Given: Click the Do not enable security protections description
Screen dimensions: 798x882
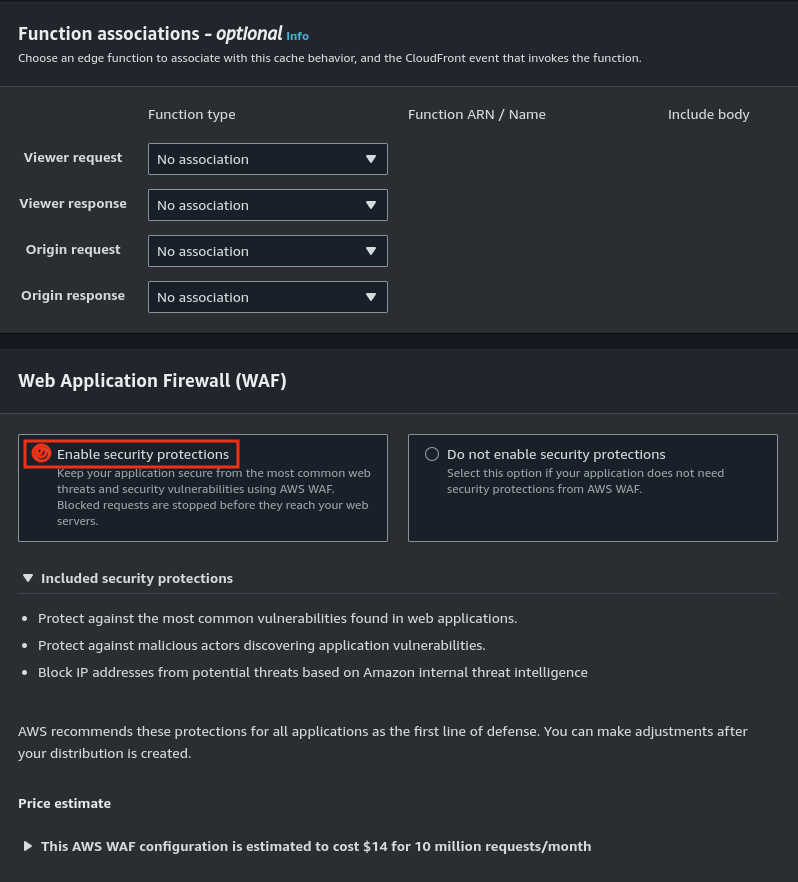Looking at the screenshot, I should click(585, 481).
